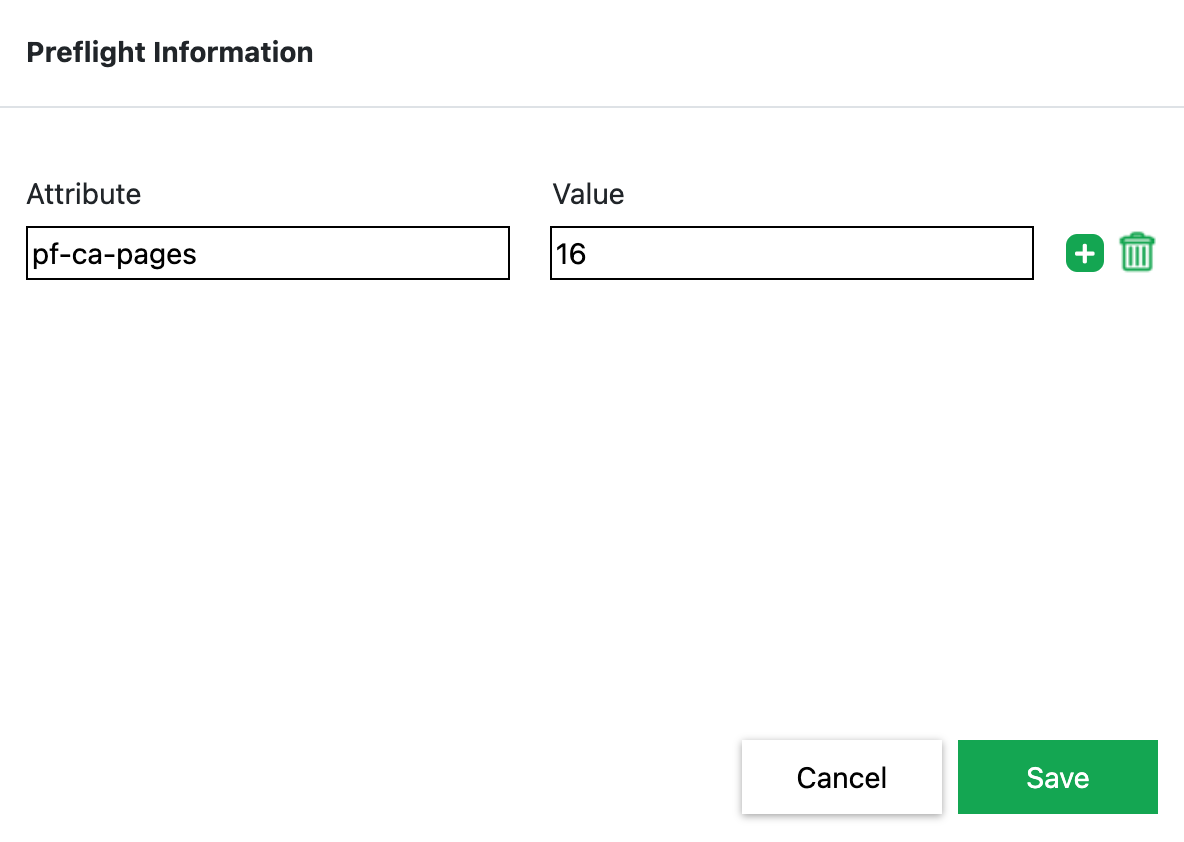Focus the Attribute input field
The image size is (1184, 842).
[268, 253]
